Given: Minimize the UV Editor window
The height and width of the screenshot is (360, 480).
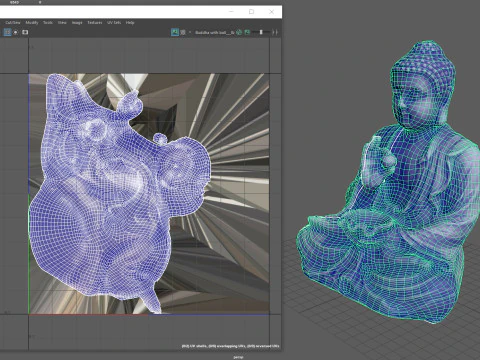Looking at the screenshot, I should coord(231,12).
